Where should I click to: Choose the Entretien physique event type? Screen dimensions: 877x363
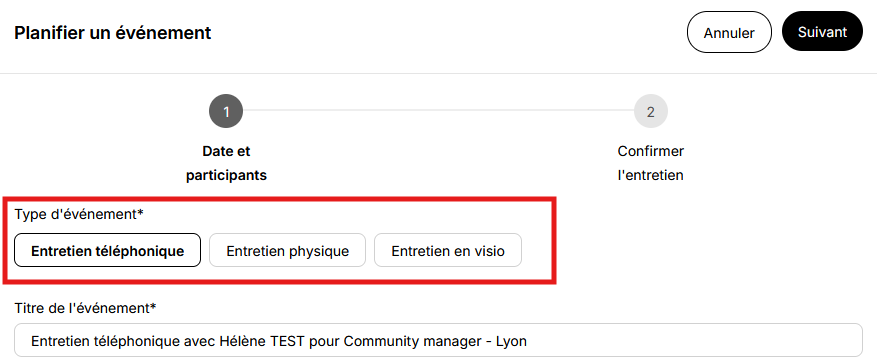tap(287, 251)
